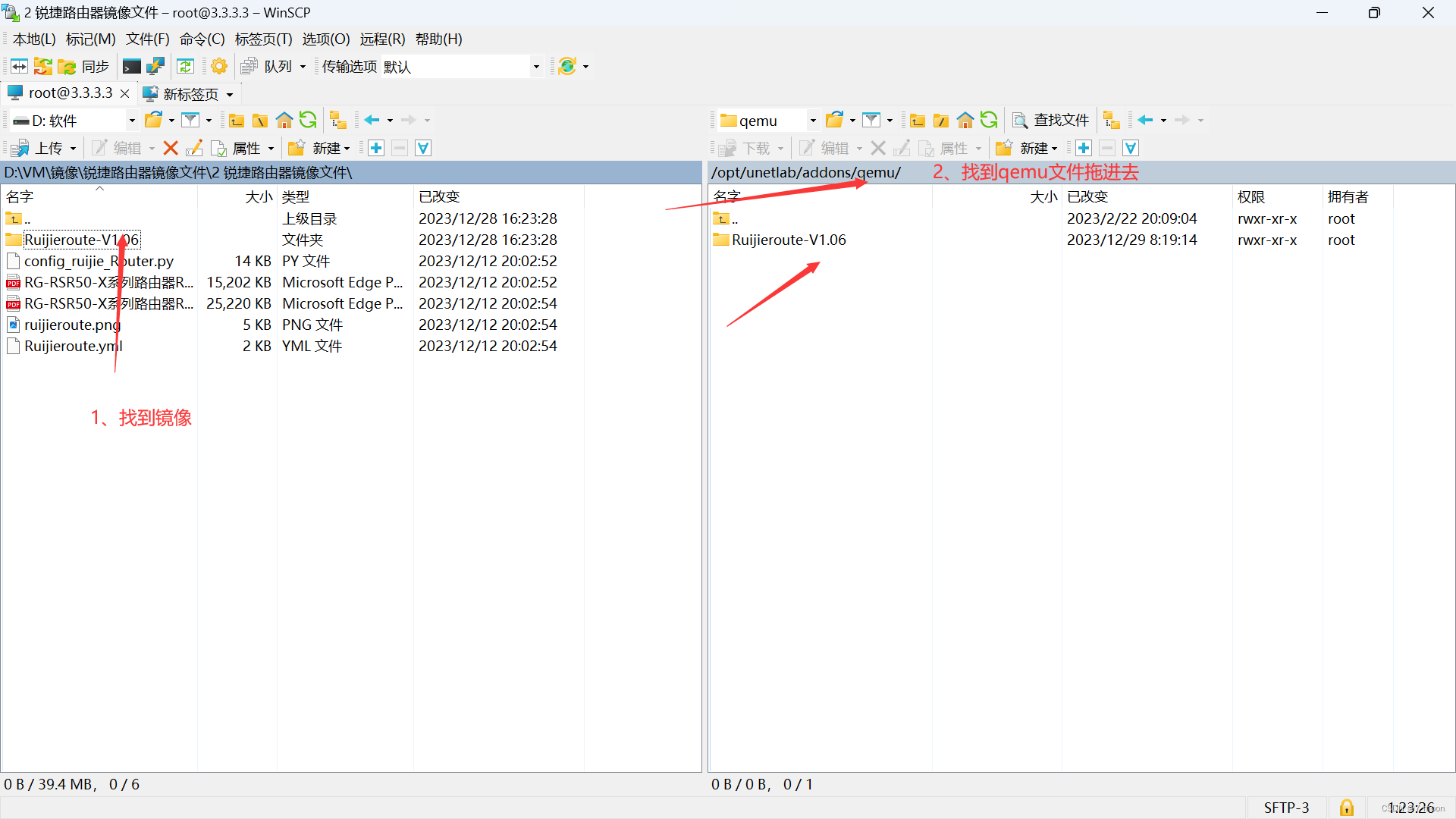Close the root@3.3.3.3 tab

[125, 93]
